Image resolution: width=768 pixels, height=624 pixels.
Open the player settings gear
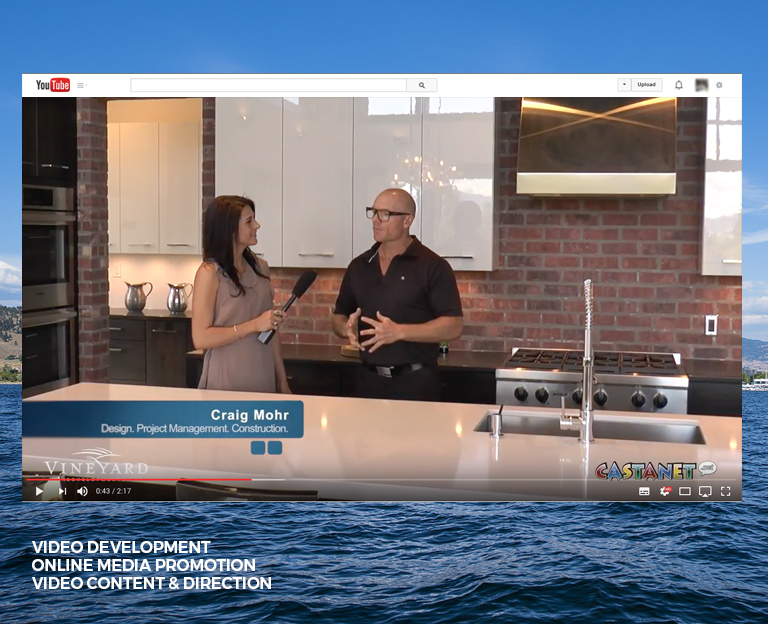[665, 491]
